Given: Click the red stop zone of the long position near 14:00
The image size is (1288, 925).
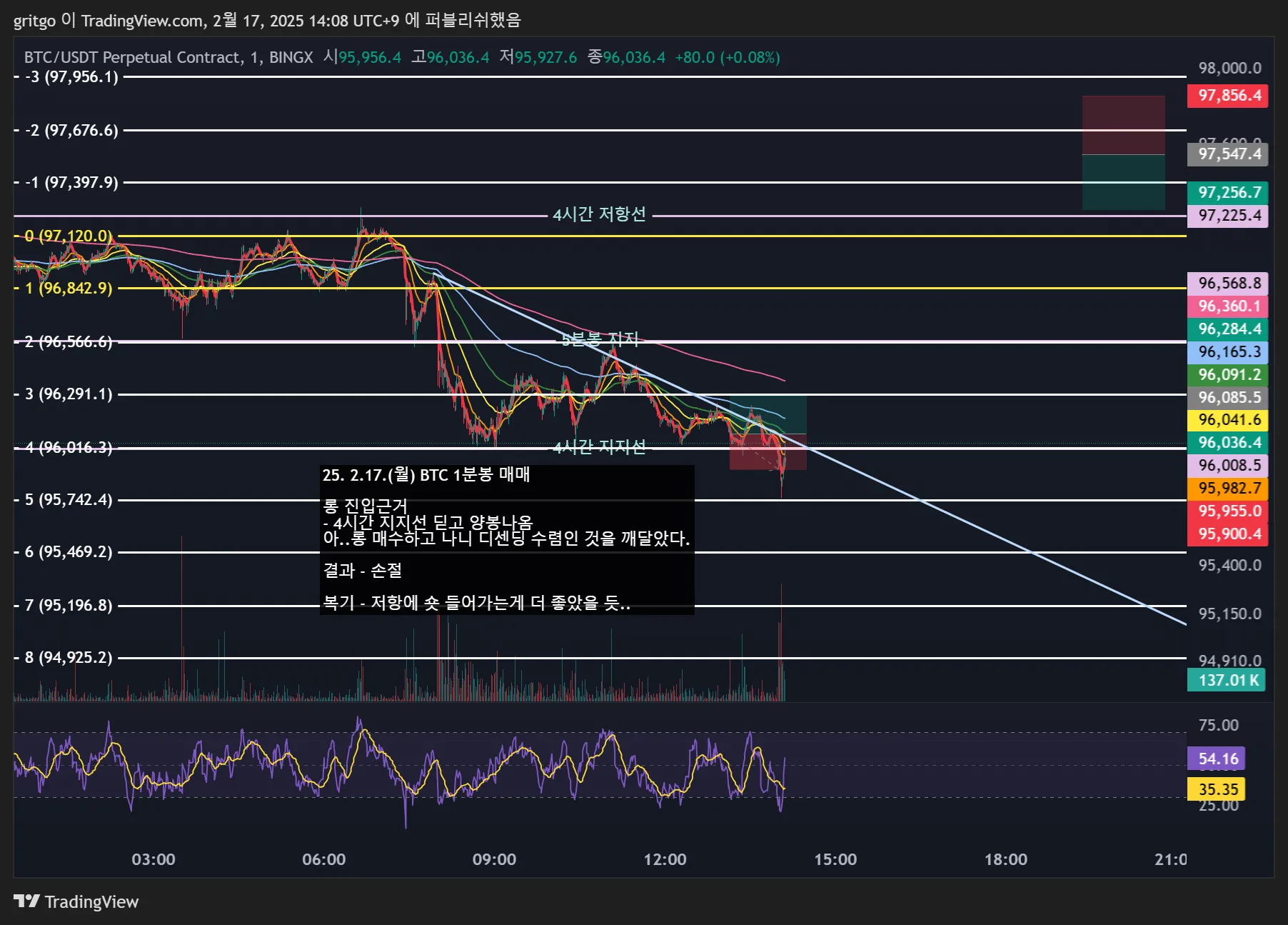Looking at the screenshot, I should click(768, 452).
